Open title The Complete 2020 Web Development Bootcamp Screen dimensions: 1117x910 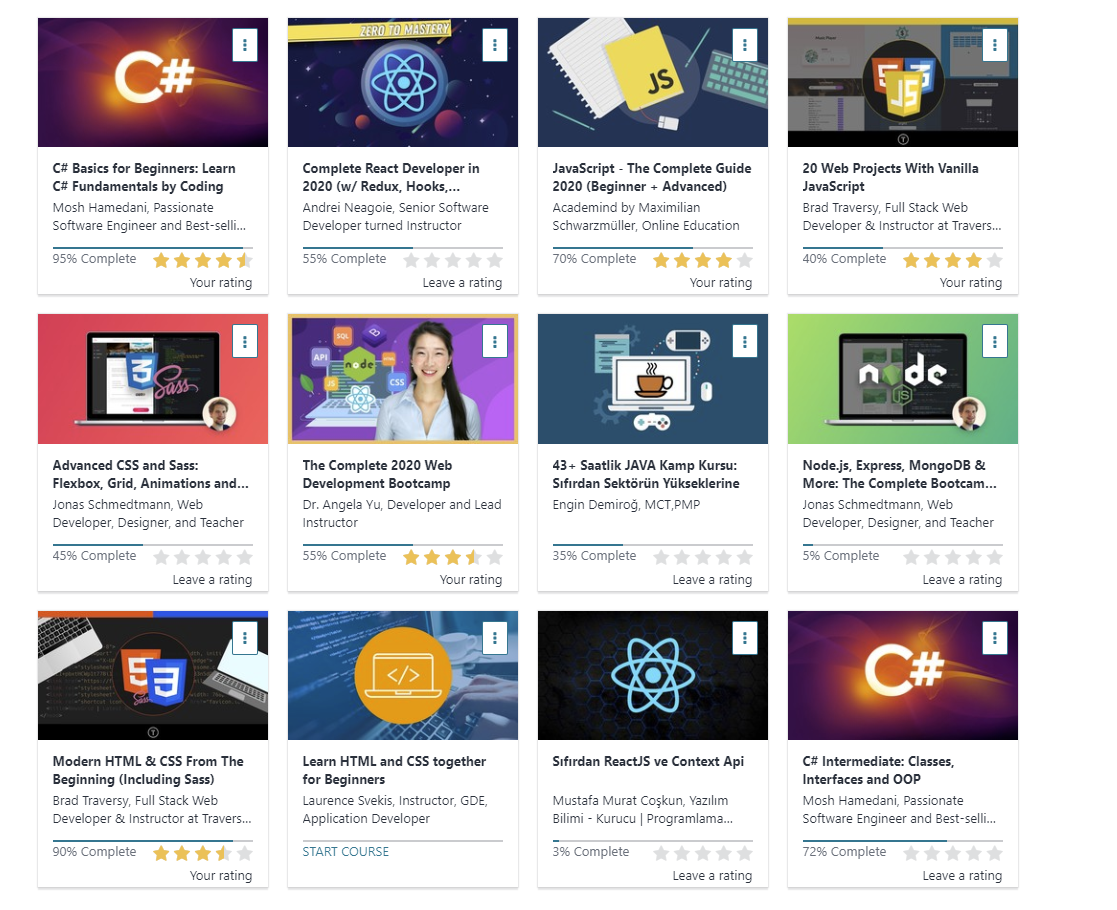click(x=378, y=475)
